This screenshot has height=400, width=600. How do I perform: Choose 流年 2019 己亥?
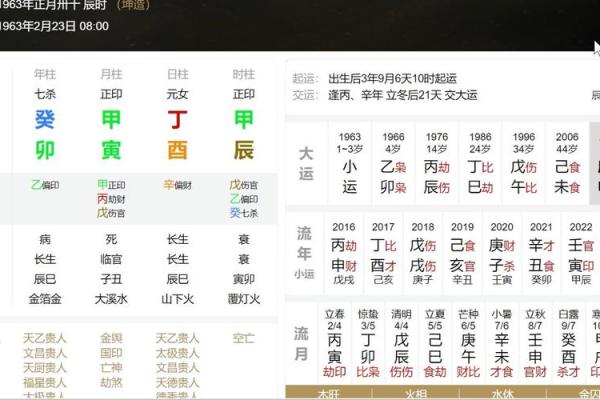tap(462, 253)
